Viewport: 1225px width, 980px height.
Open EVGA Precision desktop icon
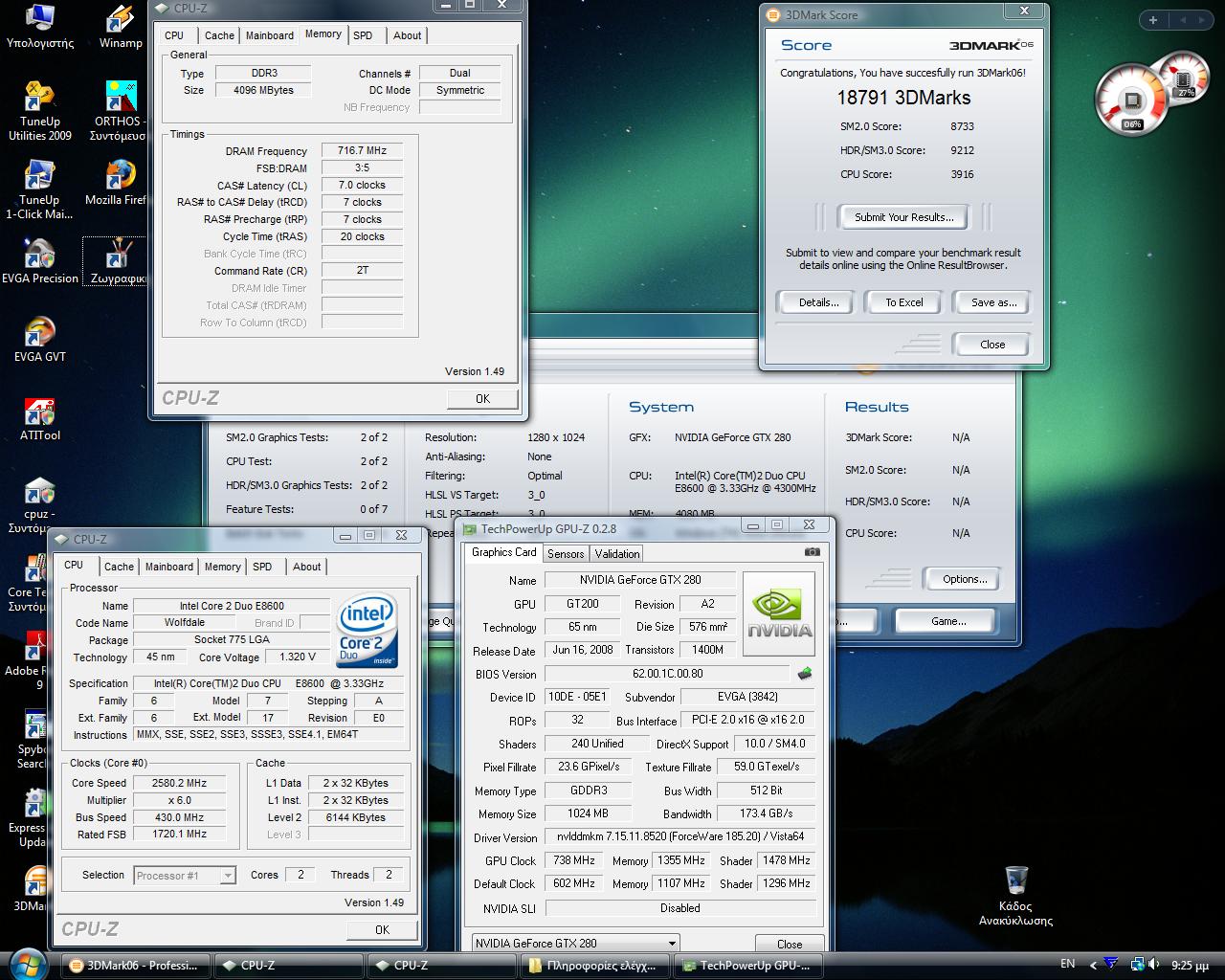[40, 261]
